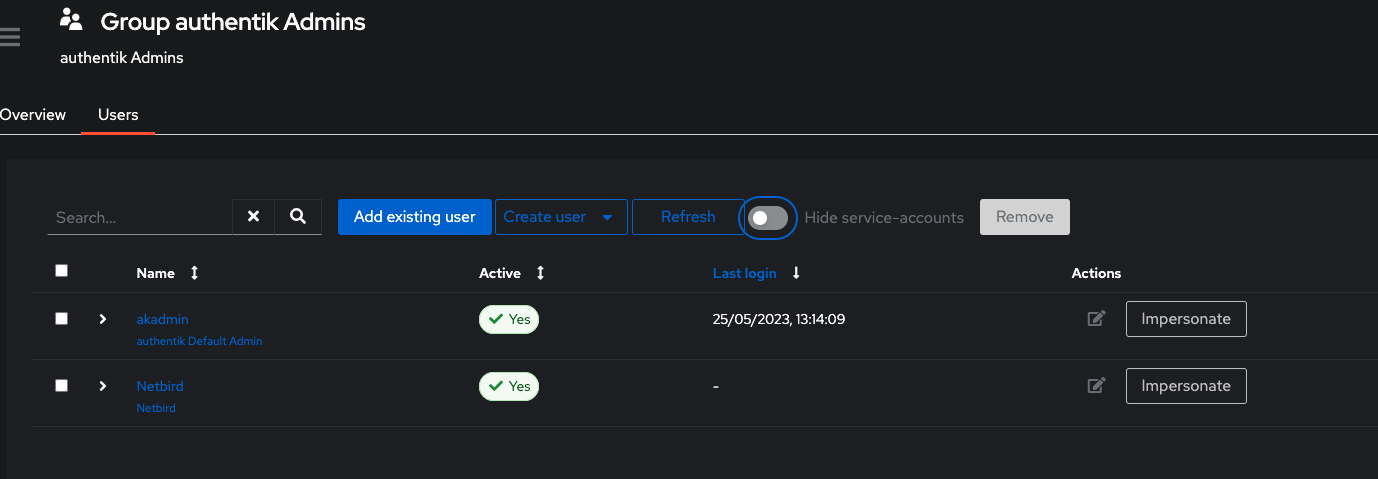Edit the akadmin user via pencil icon
1378x479 pixels.
pyautogui.click(x=1096, y=319)
